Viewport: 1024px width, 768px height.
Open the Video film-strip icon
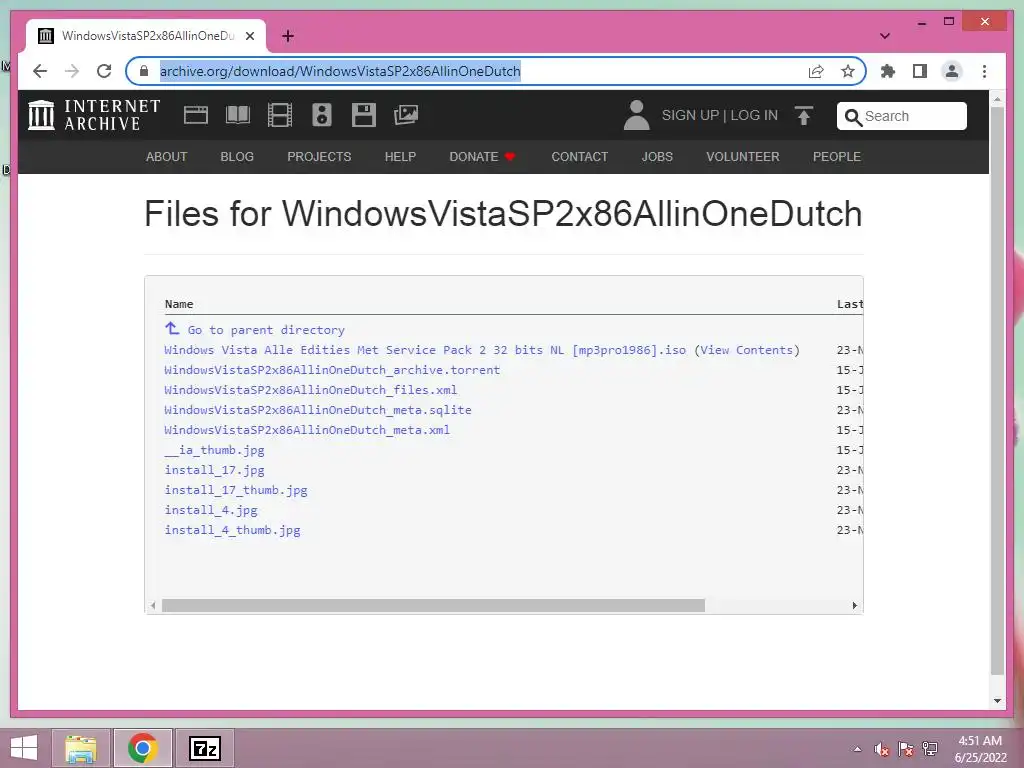[x=280, y=115]
